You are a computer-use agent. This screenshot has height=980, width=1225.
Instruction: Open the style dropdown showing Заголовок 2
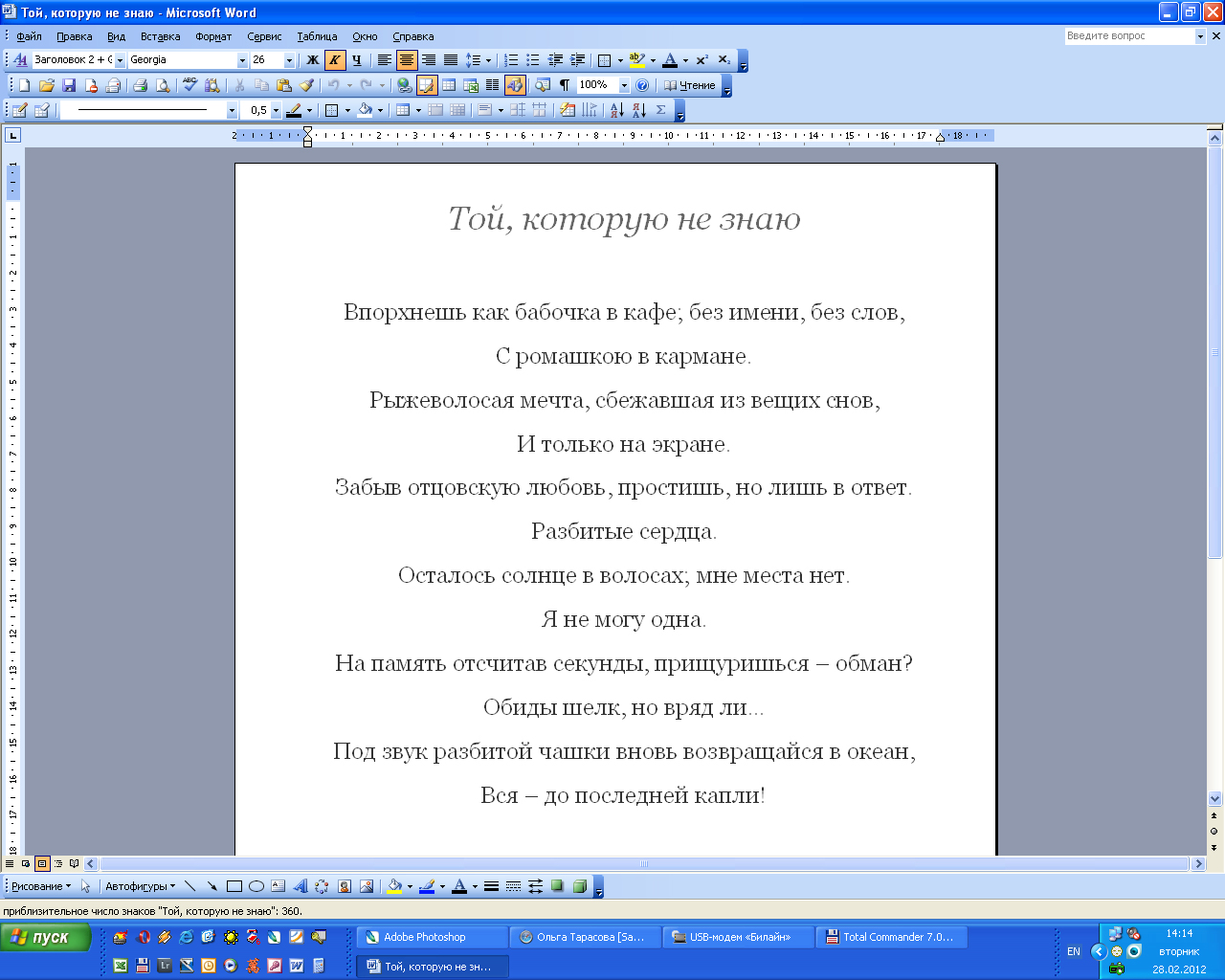(120, 60)
